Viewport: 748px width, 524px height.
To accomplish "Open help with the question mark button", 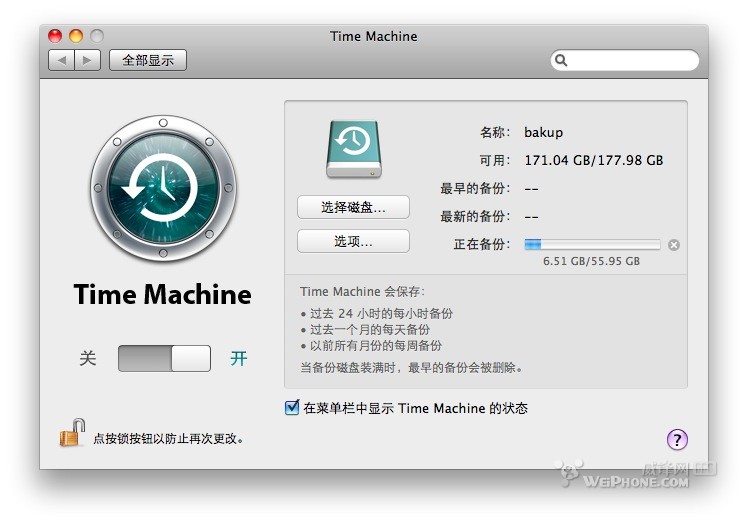I will click(x=677, y=439).
